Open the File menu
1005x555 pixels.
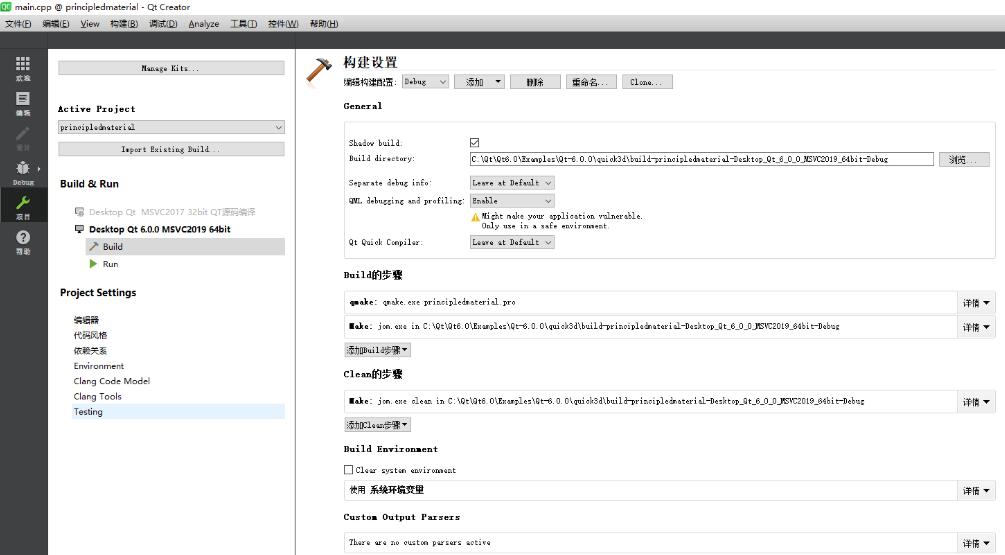(x=18, y=24)
